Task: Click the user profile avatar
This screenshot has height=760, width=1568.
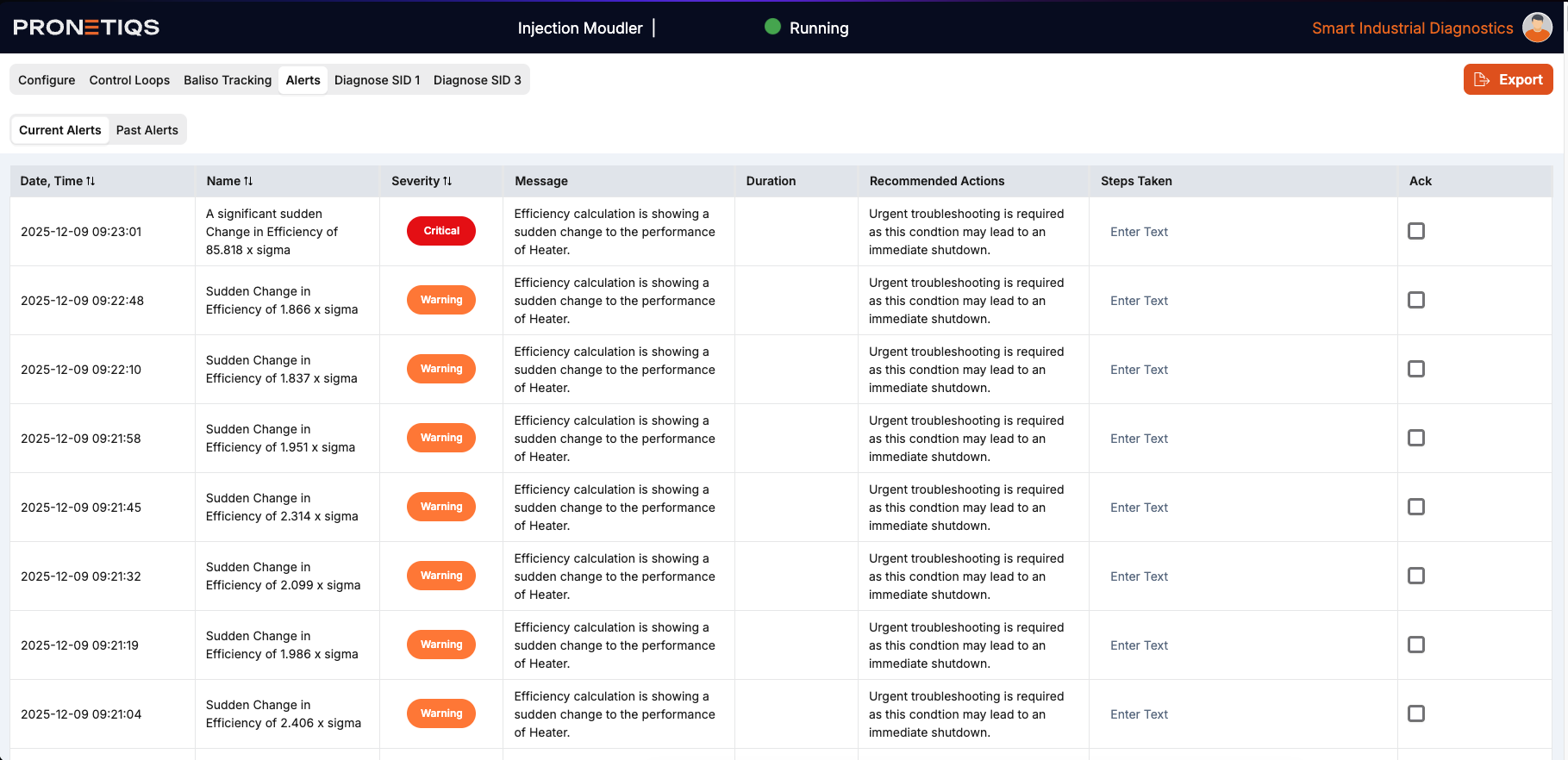Action: pyautogui.click(x=1537, y=28)
